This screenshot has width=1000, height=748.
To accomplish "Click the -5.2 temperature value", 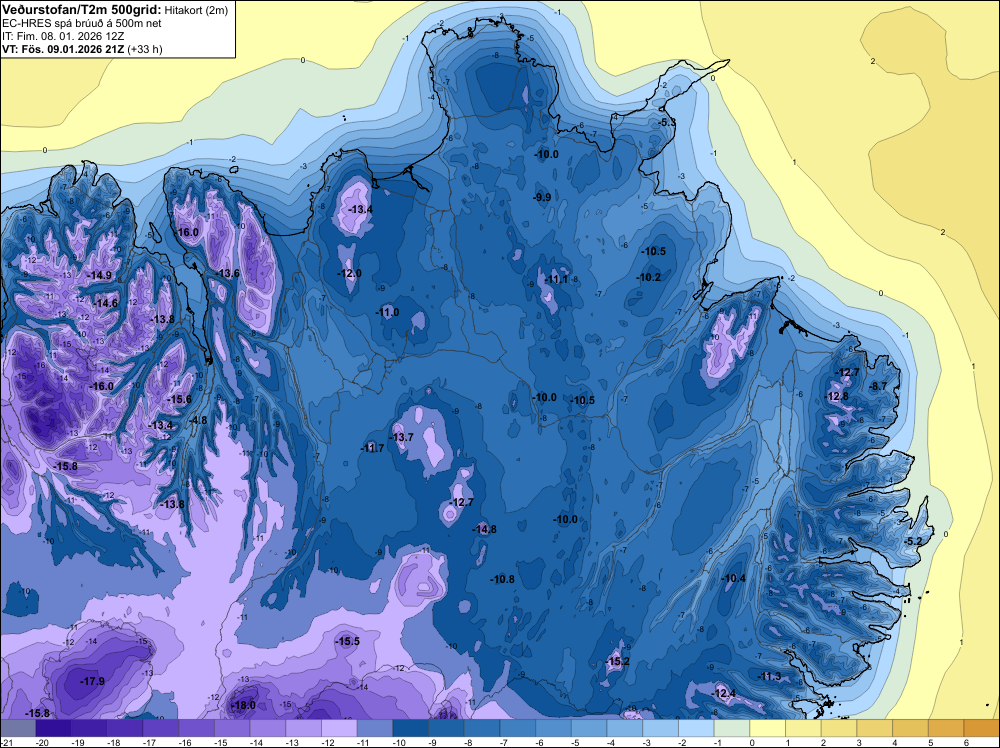I will pos(913,541).
